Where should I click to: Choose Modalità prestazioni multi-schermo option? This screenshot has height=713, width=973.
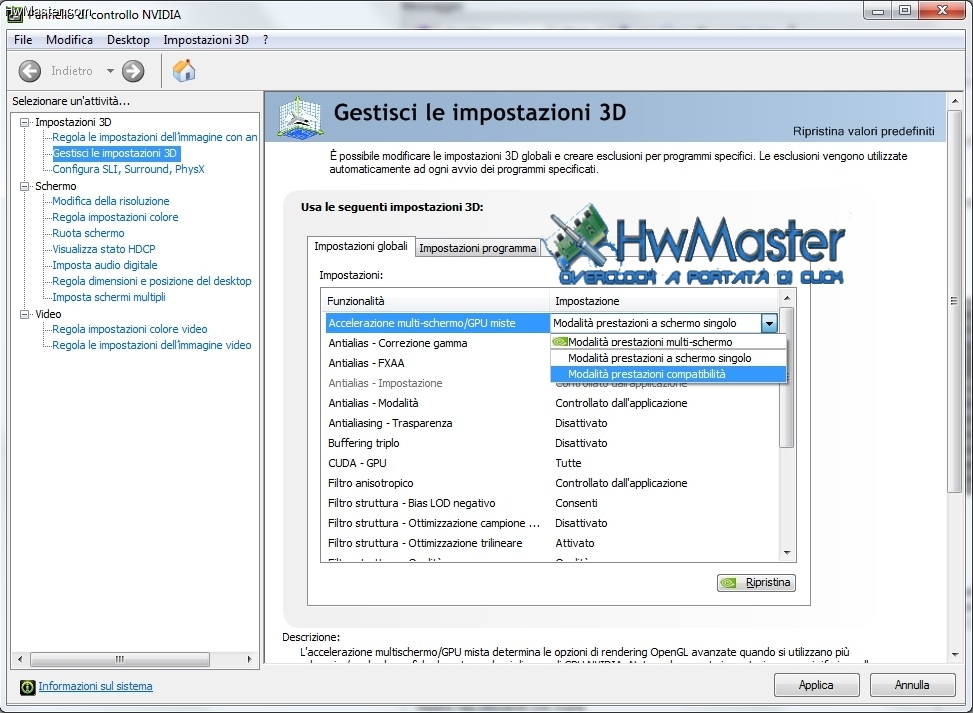coord(668,342)
